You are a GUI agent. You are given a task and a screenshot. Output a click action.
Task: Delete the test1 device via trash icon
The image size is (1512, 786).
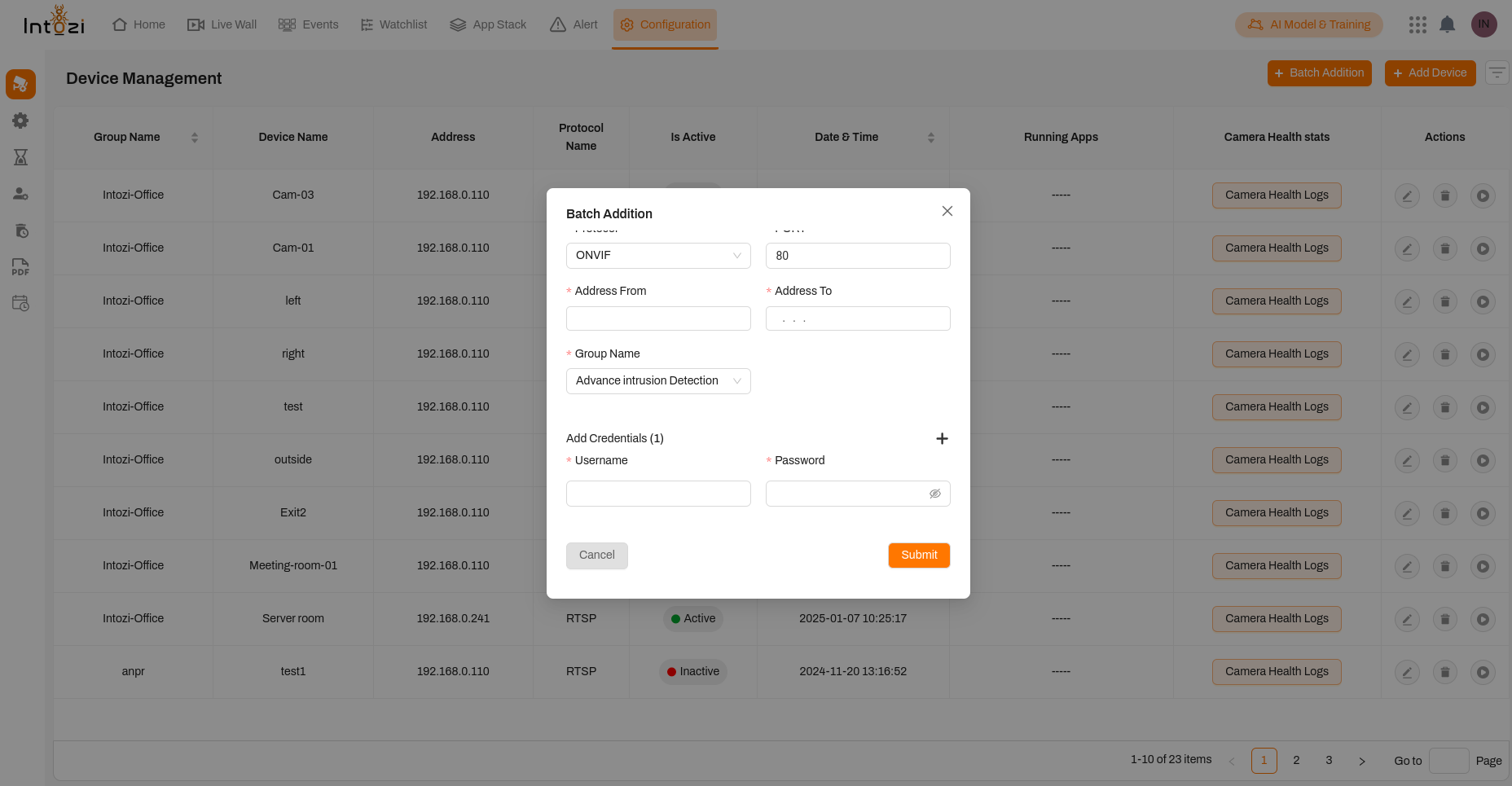tap(1444, 672)
